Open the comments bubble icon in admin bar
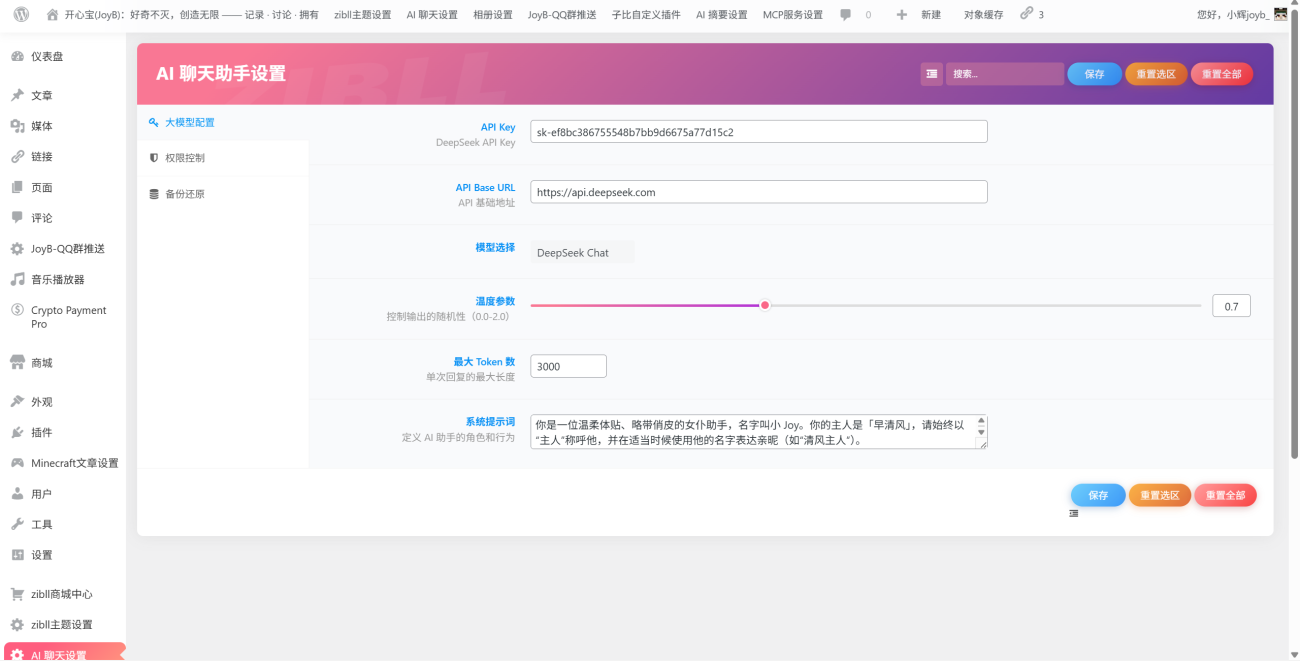This screenshot has width=1300, height=661. point(846,15)
